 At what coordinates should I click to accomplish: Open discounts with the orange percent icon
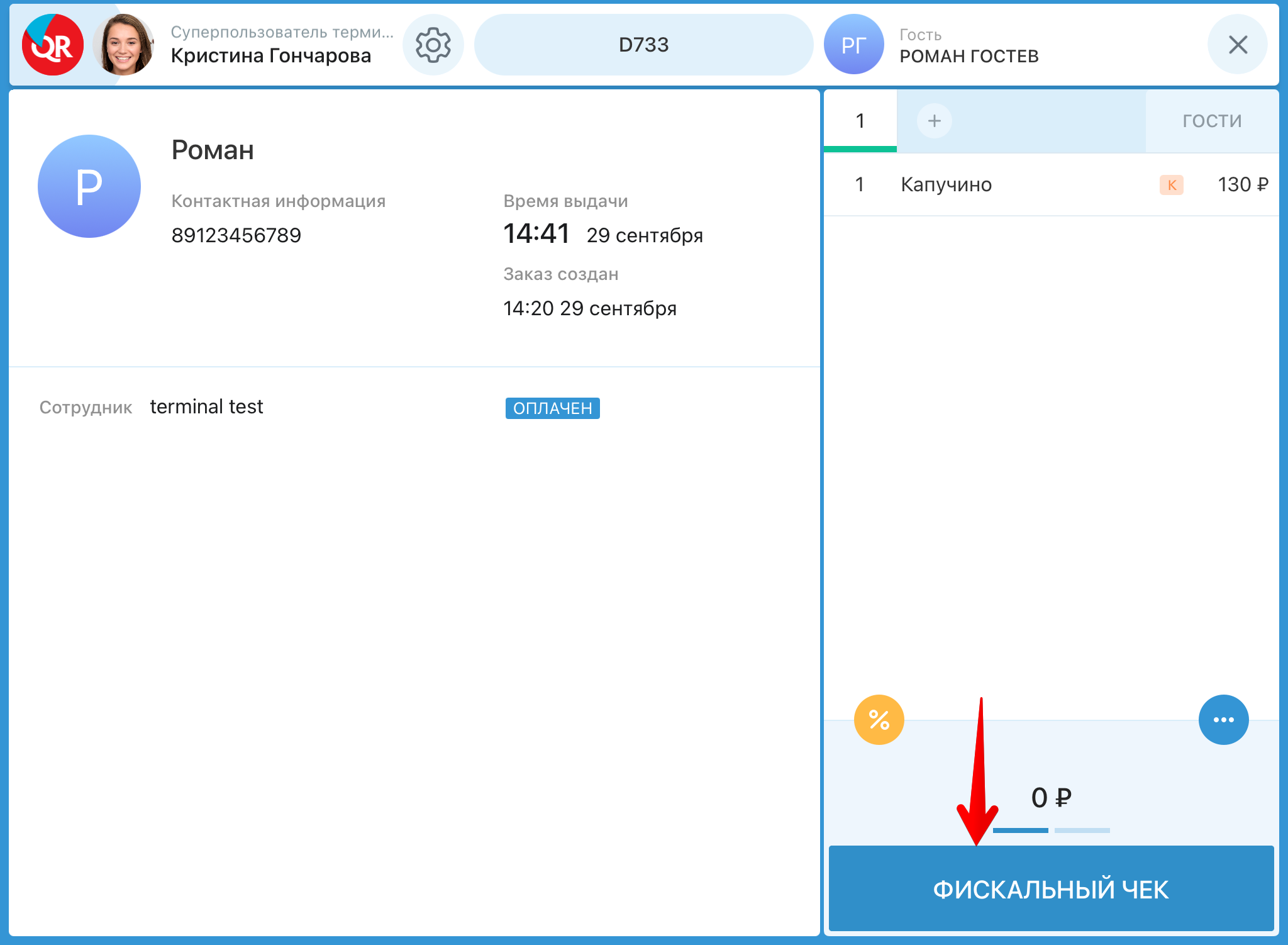tap(879, 720)
